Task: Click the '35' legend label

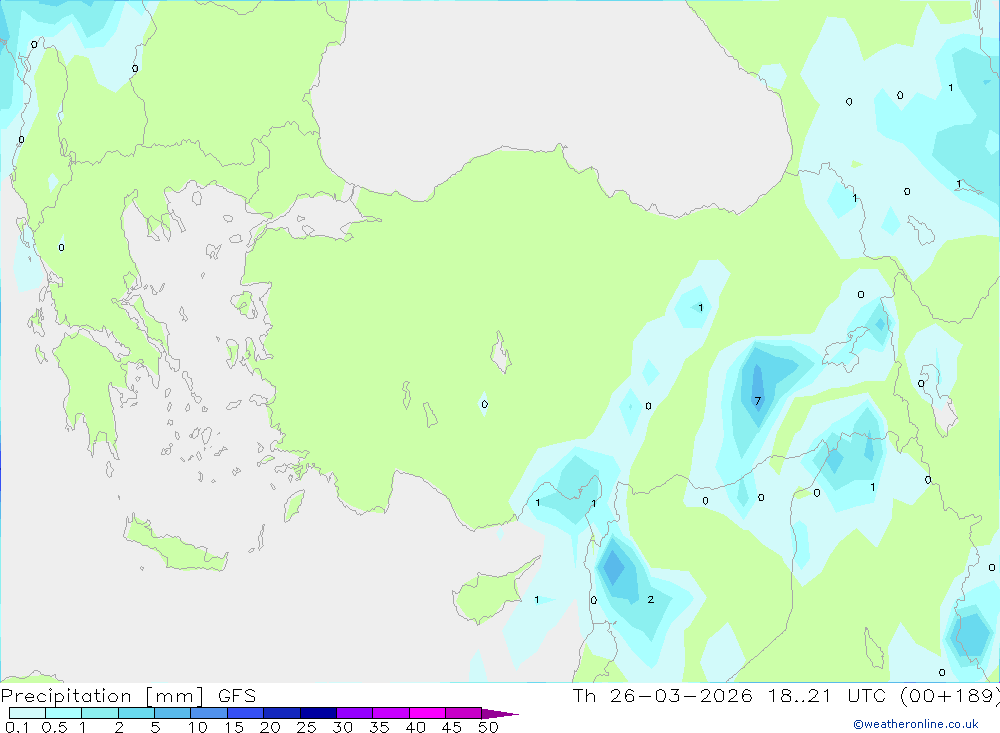Action: click(x=379, y=727)
